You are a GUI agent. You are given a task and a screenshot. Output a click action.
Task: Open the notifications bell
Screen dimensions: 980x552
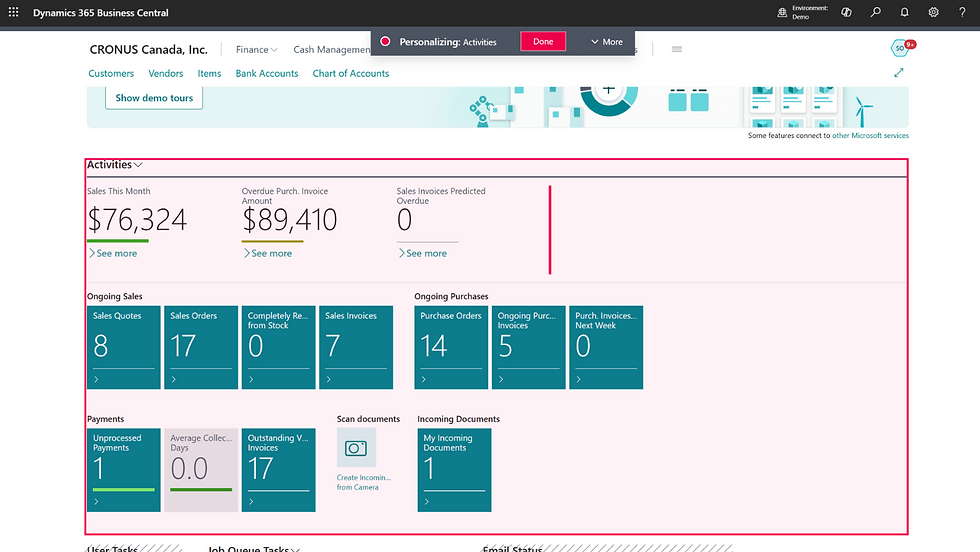pos(904,12)
